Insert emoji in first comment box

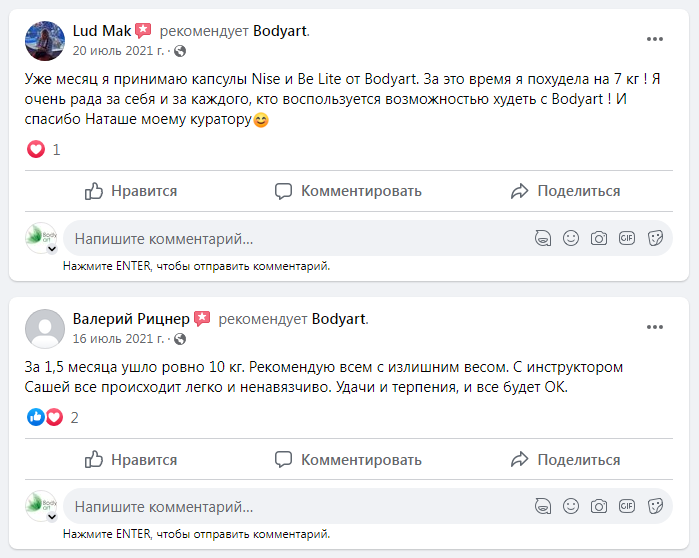pyautogui.click(x=571, y=238)
